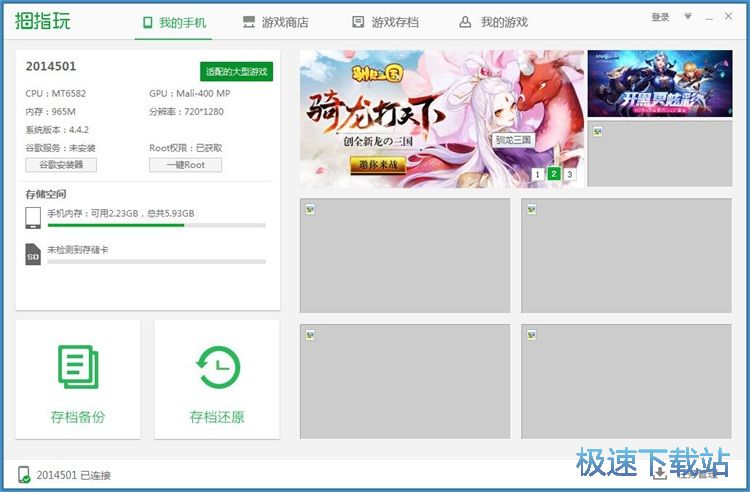Click the SD card icon
Image resolution: width=750 pixels, height=492 pixels.
(33, 254)
